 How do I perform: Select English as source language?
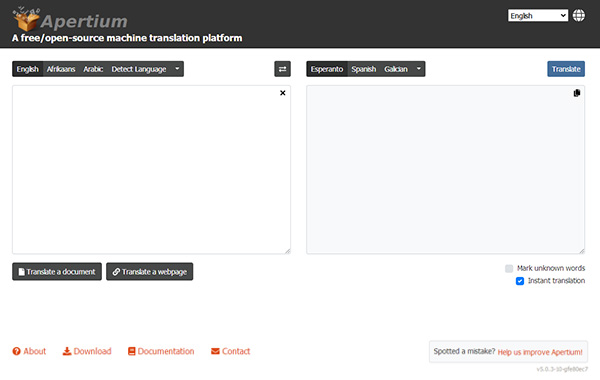(x=28, y=69)
